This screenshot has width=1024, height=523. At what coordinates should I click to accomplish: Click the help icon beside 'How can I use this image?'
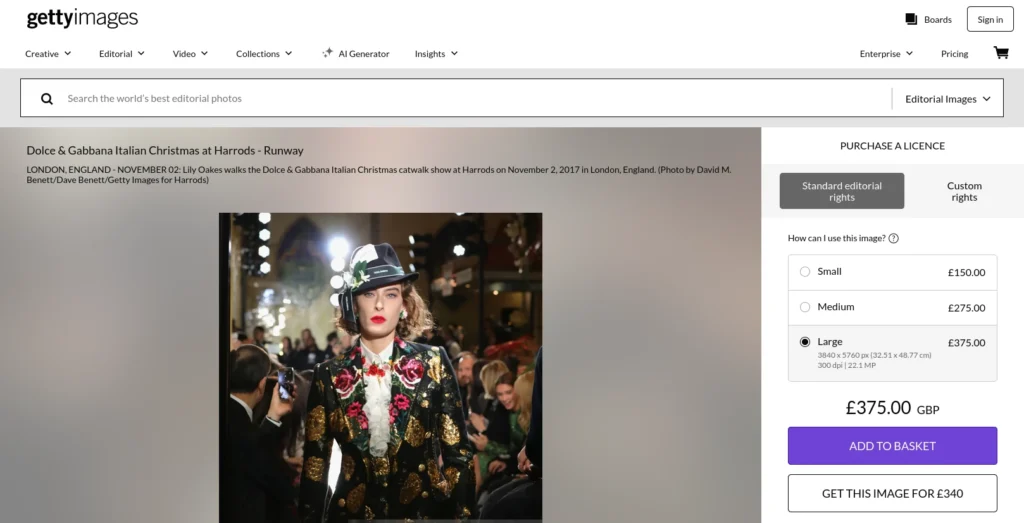893,238
